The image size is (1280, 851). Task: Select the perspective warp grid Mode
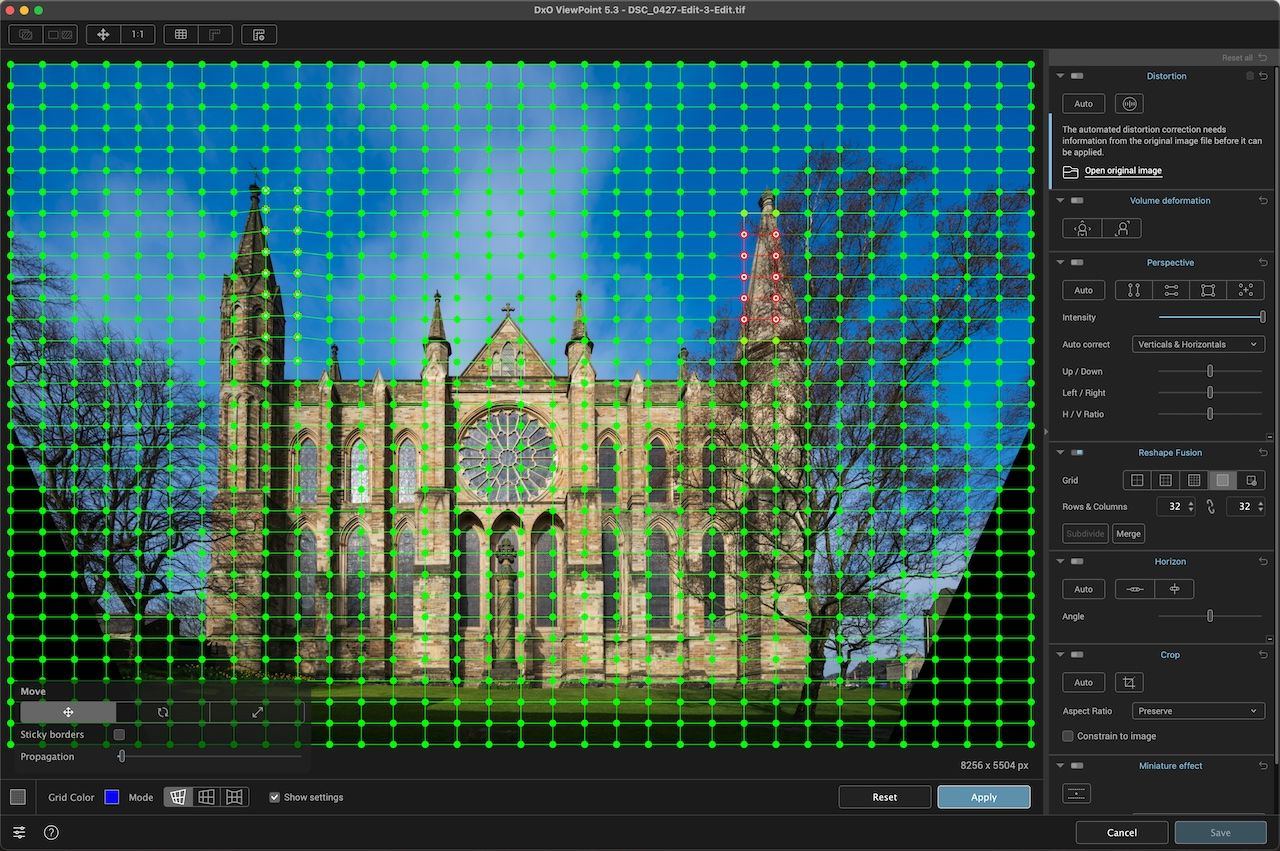click(x=178, y=797)
